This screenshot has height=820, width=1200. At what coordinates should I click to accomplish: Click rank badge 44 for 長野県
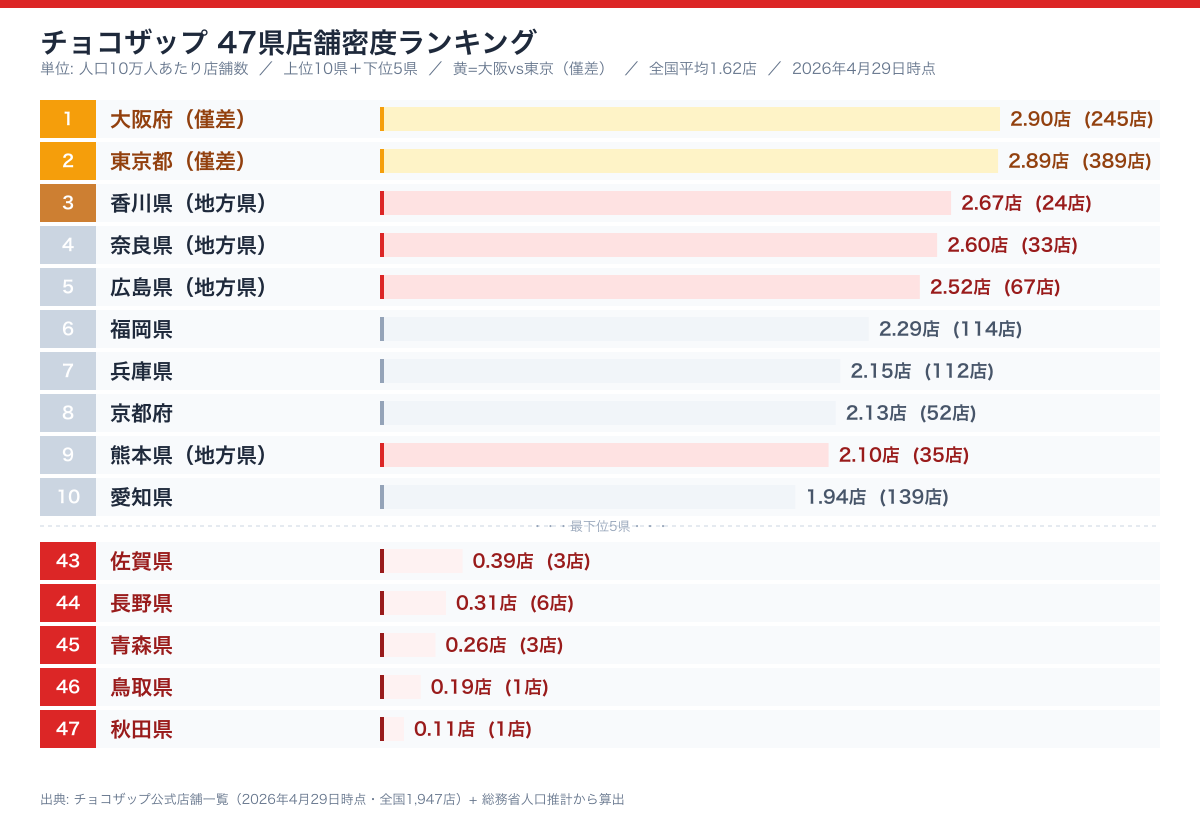click(68, 603)
